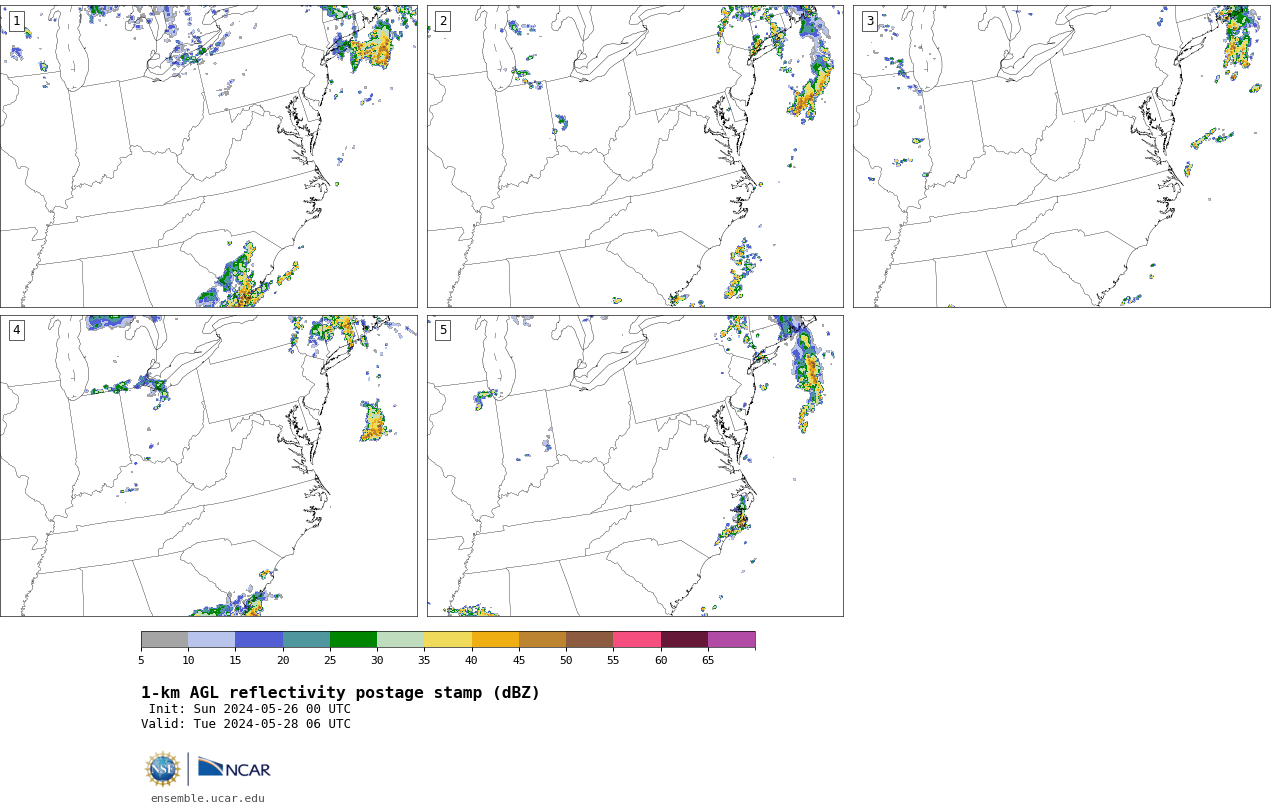
Task: Click colorbar tick label 45
Action: point(519,660)
